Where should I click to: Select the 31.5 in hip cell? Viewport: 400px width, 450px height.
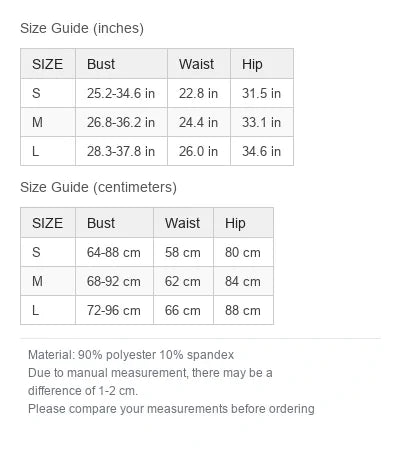[262, 93]
